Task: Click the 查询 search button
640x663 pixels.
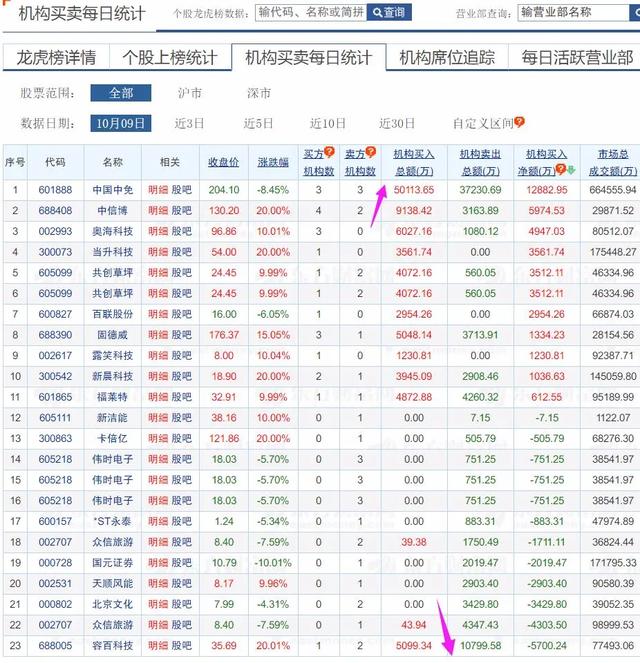Action: 389,13
